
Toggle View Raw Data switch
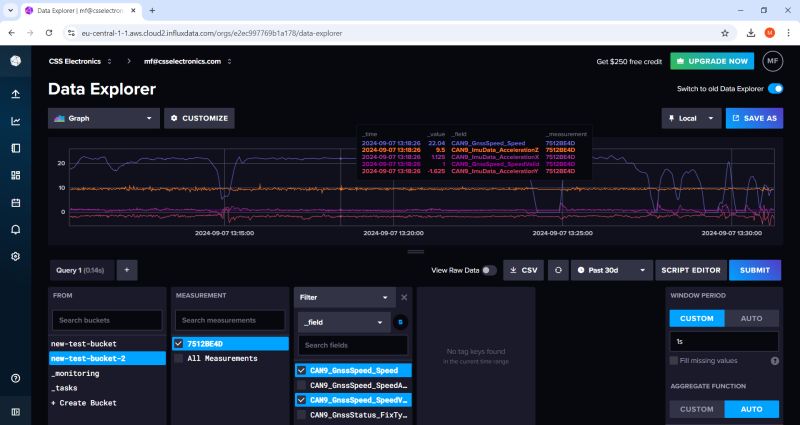click(x=489, y=270)
